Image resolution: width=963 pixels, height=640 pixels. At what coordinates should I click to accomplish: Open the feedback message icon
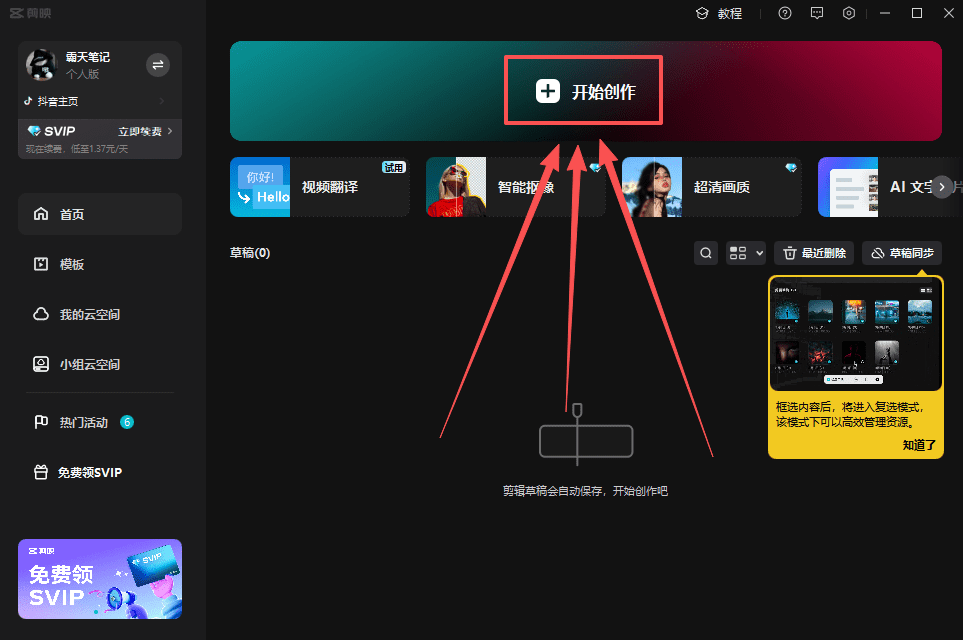(817, 13)
